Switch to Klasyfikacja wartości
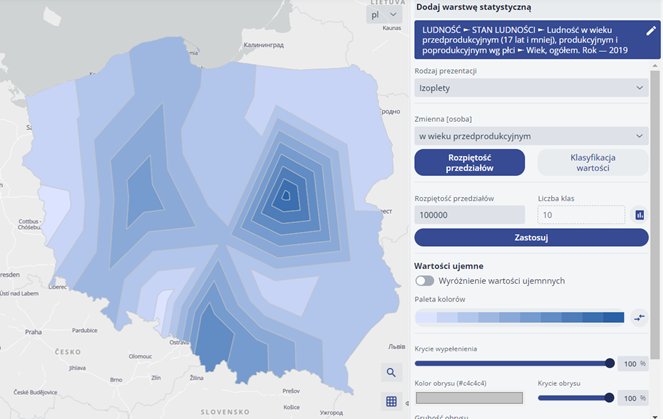 point(592,162)
